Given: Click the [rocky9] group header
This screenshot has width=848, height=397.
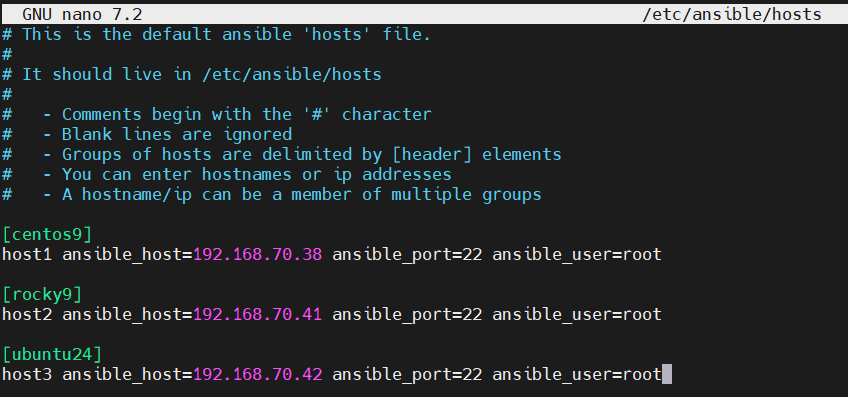Looking at the screenshot, I should (x=42, y=295).
